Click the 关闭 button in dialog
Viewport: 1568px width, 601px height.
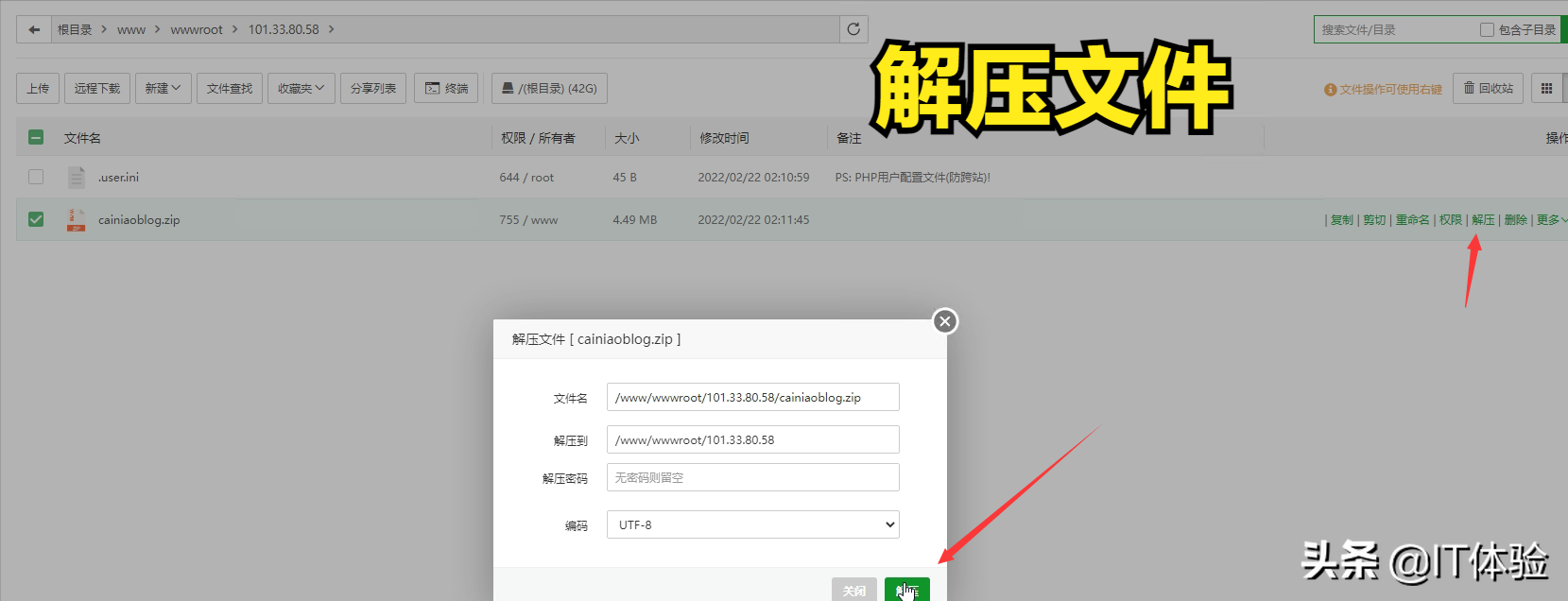pos(854,590)
